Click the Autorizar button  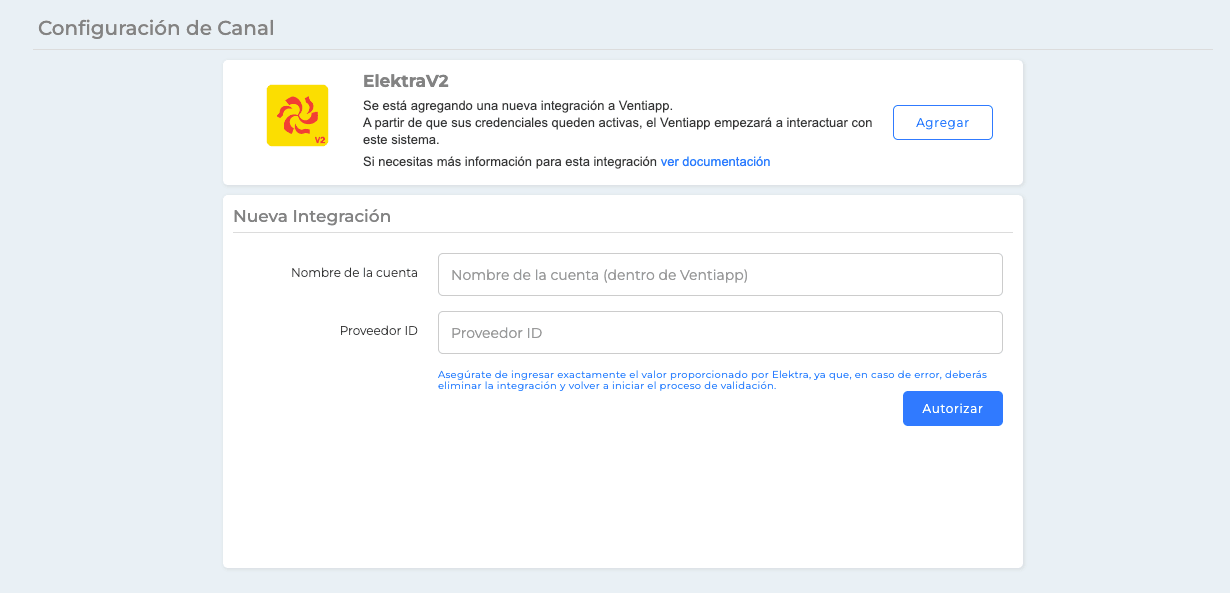click(952, 408)
